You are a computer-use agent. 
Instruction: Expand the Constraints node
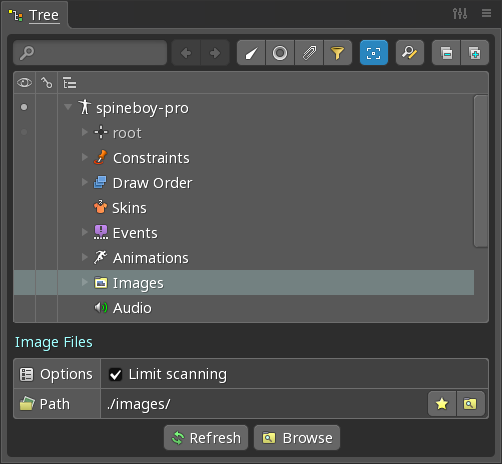[85, 157]
